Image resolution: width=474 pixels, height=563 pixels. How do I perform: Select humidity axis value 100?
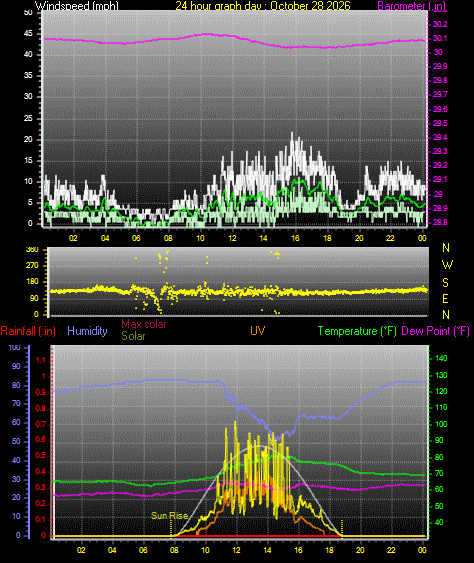pos(14,347)
